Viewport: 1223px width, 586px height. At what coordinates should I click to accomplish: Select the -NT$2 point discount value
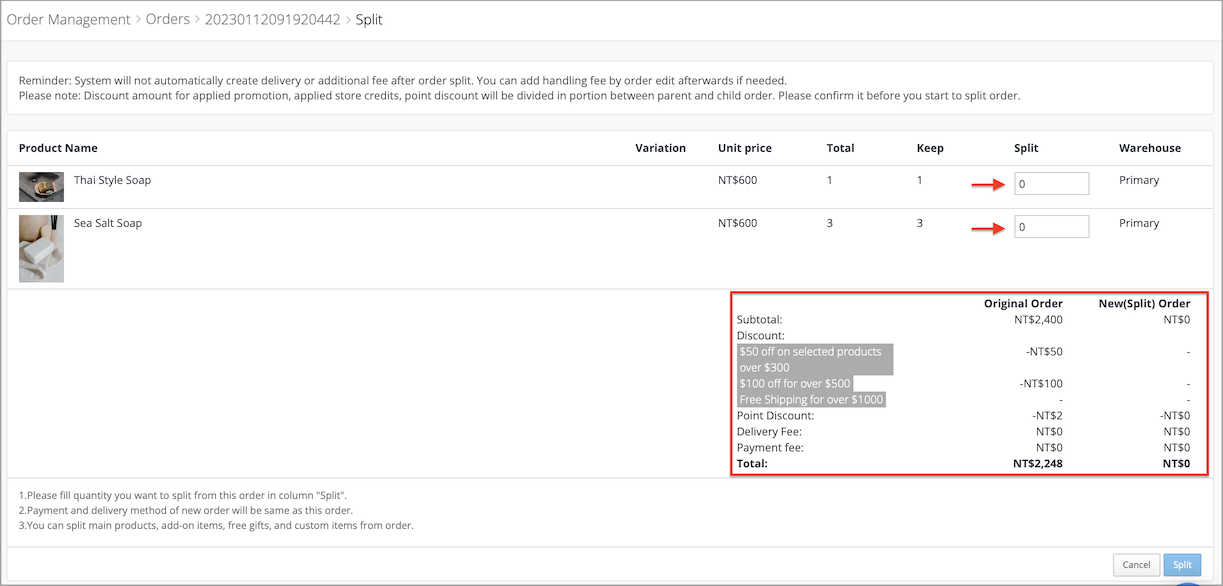pos(1047,416)
